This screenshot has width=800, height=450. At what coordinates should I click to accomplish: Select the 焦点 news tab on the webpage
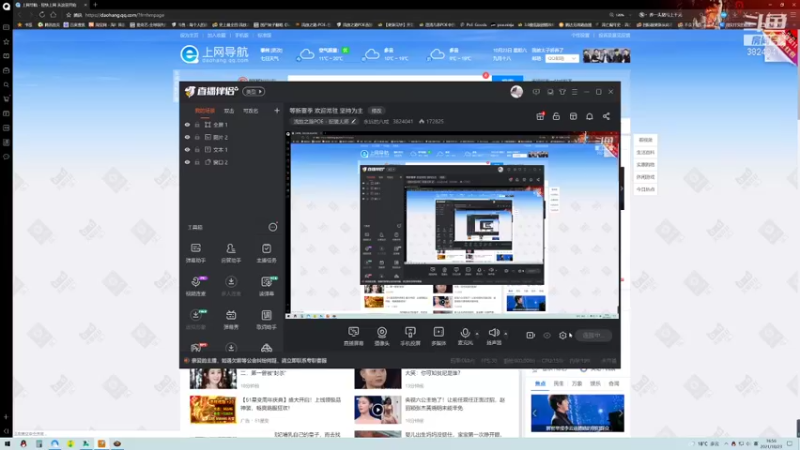pyautogui.click(x=540, y=383)
